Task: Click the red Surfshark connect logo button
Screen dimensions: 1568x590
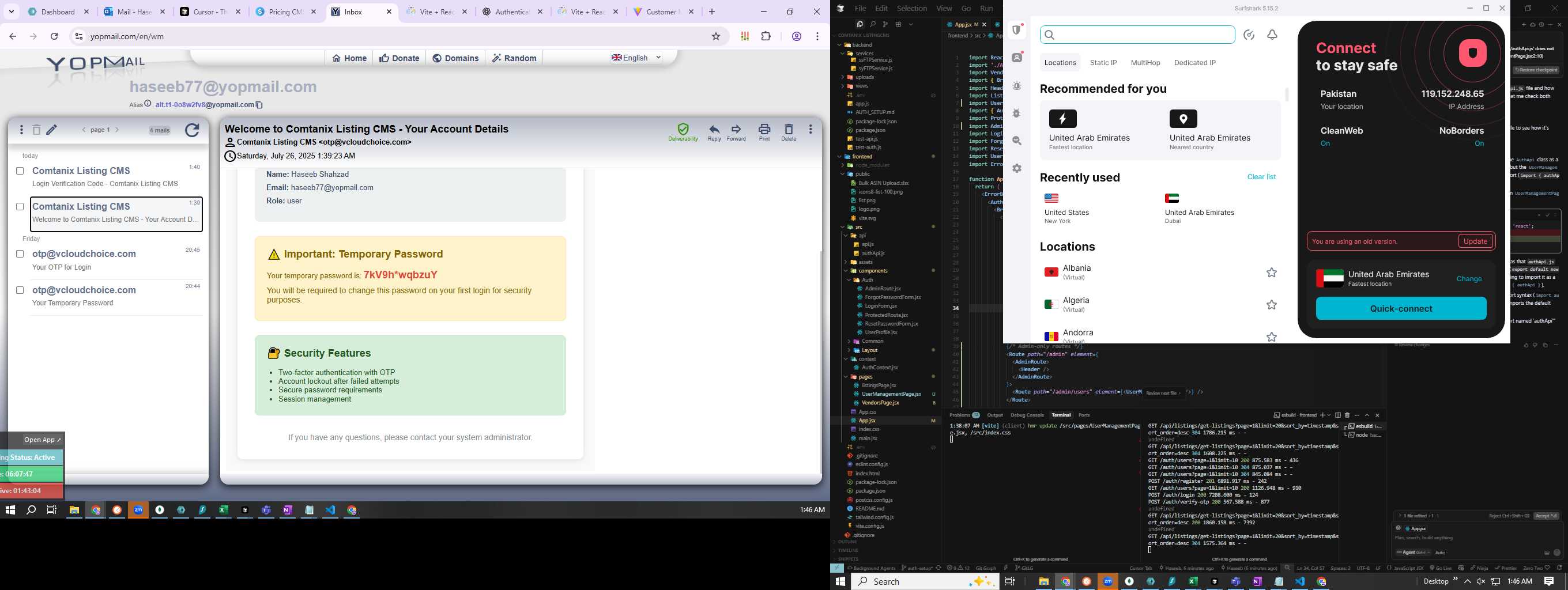Action: point(1472,54)
